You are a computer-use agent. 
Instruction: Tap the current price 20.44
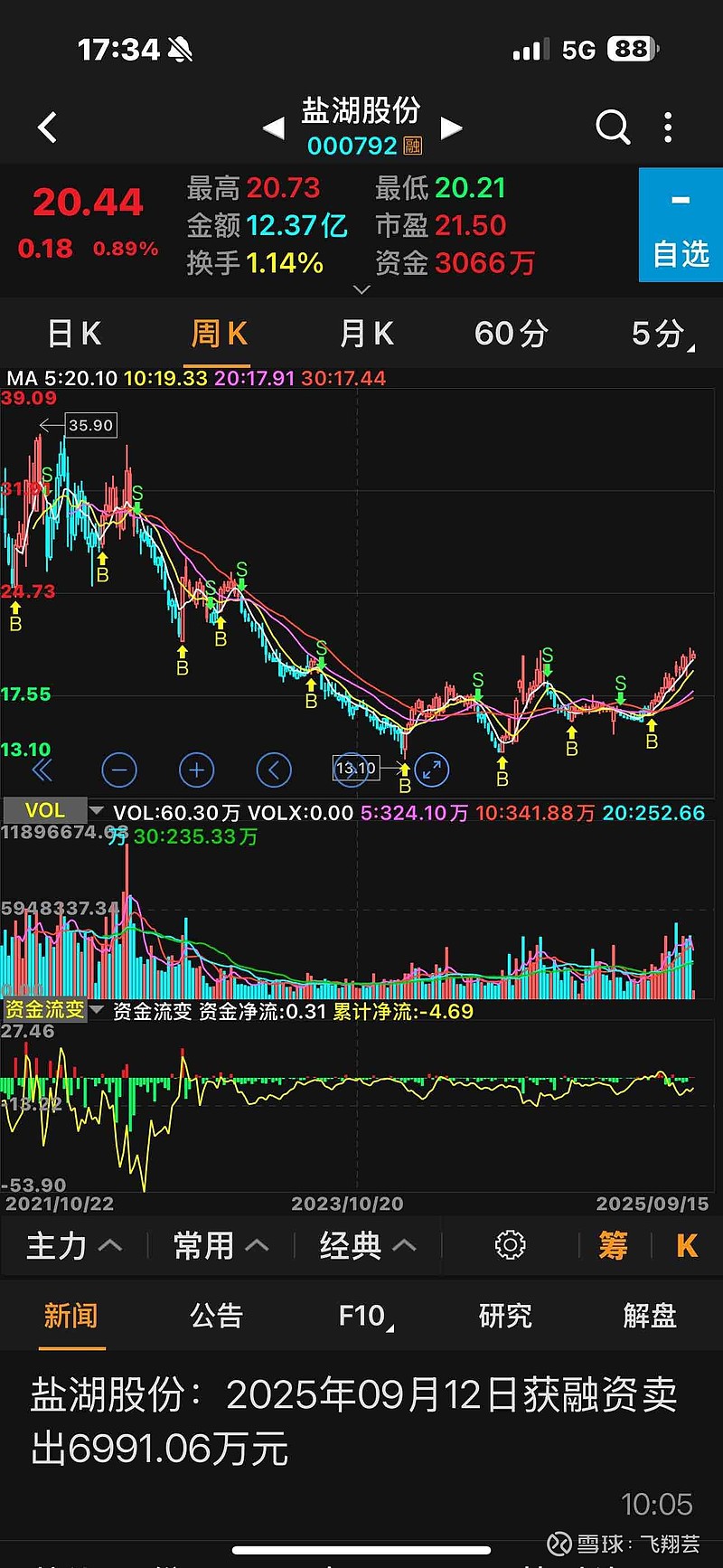point(88,202)
